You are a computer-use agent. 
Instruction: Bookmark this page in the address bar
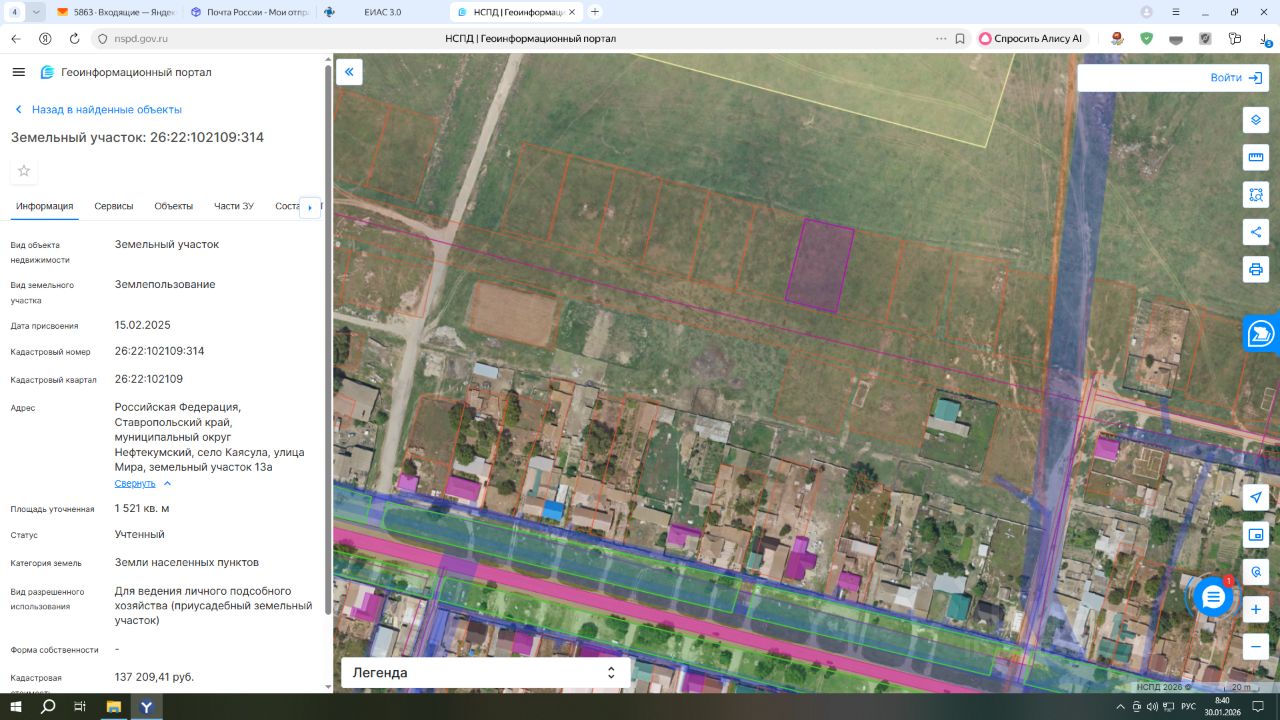coord(960,39)
